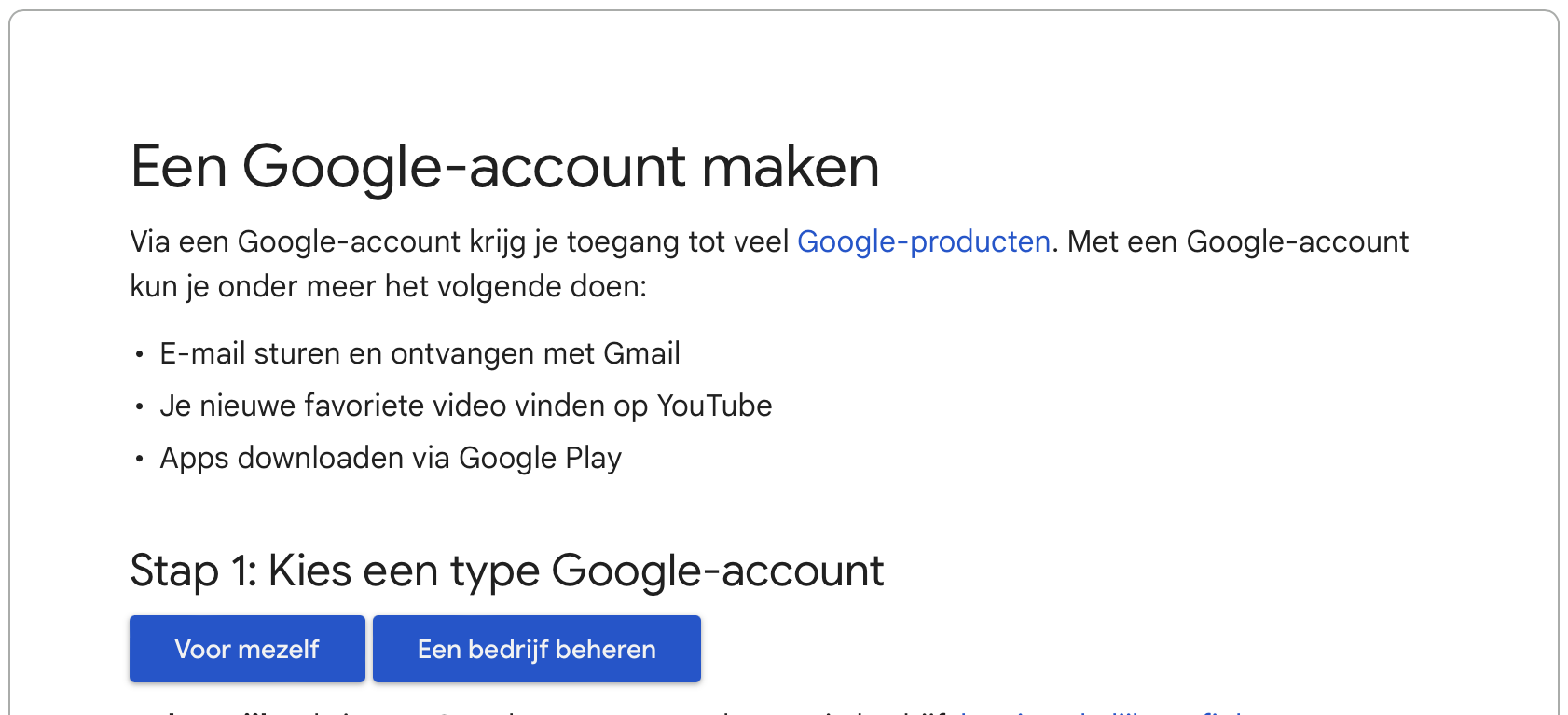This screenshot has height=715, width=1568.
Task: Click the bullet dot before "Je nieuwe favoriete"
Action: [139, 406]
